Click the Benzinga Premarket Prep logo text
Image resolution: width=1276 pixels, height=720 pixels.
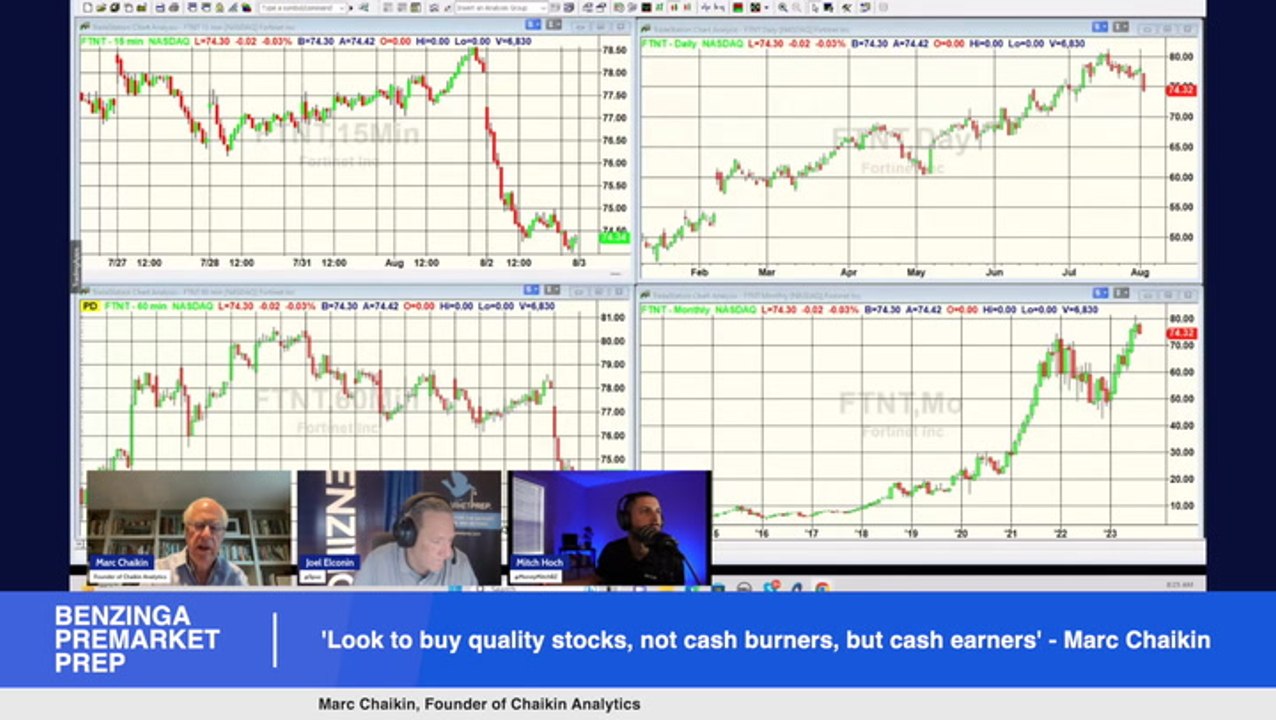click(x=137, y=640)
